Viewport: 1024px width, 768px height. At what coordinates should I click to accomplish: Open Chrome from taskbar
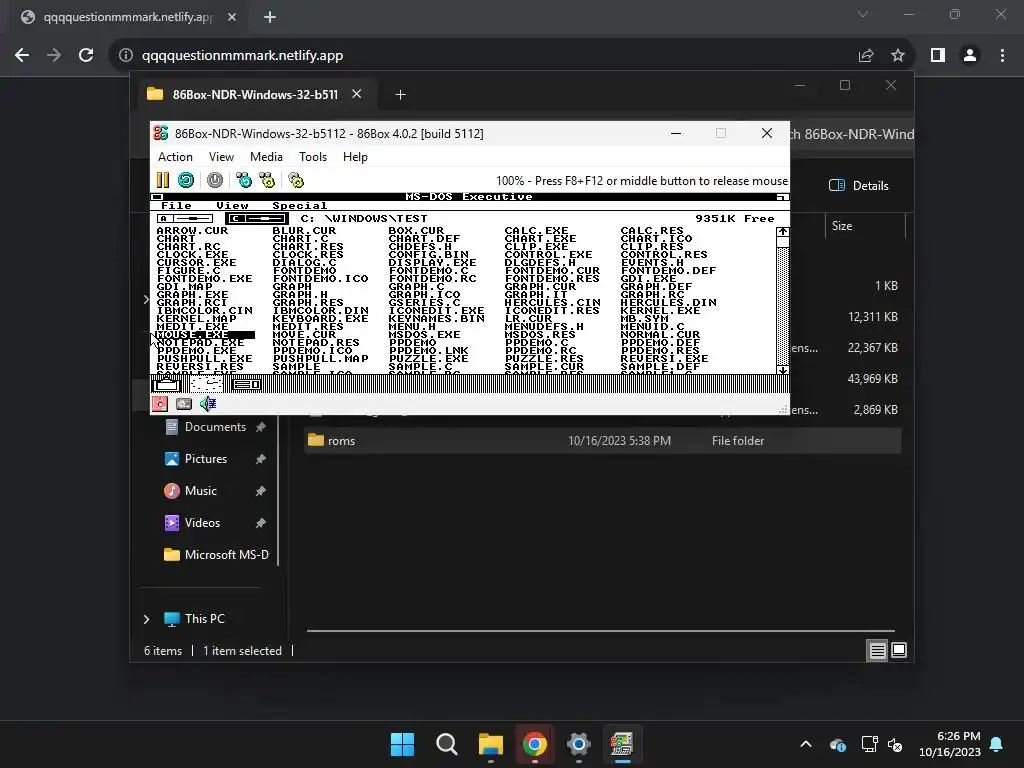click(534, 744)
